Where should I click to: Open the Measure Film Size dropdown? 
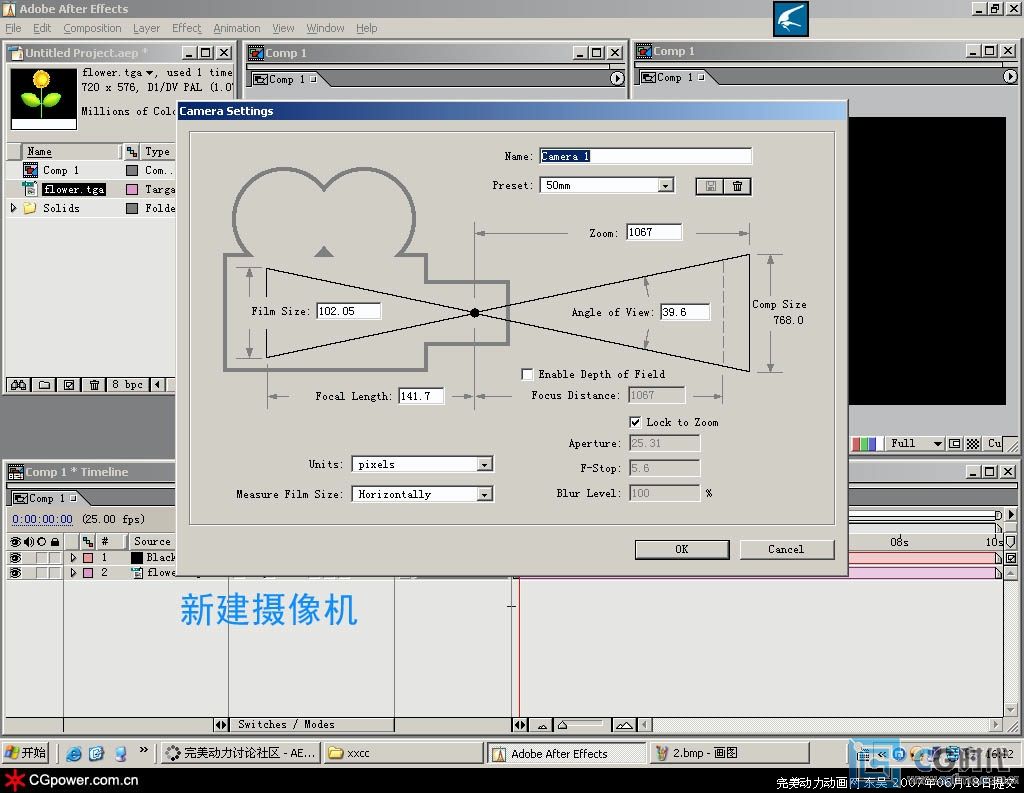pyautogui.click(x=484, y=494)
